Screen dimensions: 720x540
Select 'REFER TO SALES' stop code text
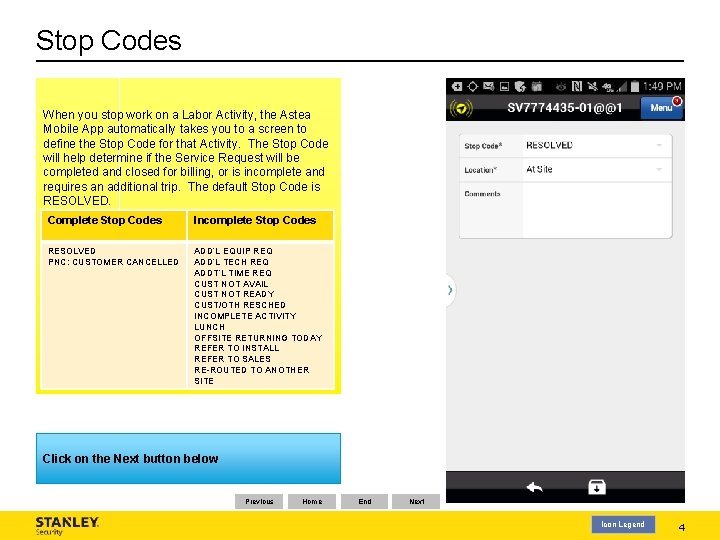pos(232,359)
